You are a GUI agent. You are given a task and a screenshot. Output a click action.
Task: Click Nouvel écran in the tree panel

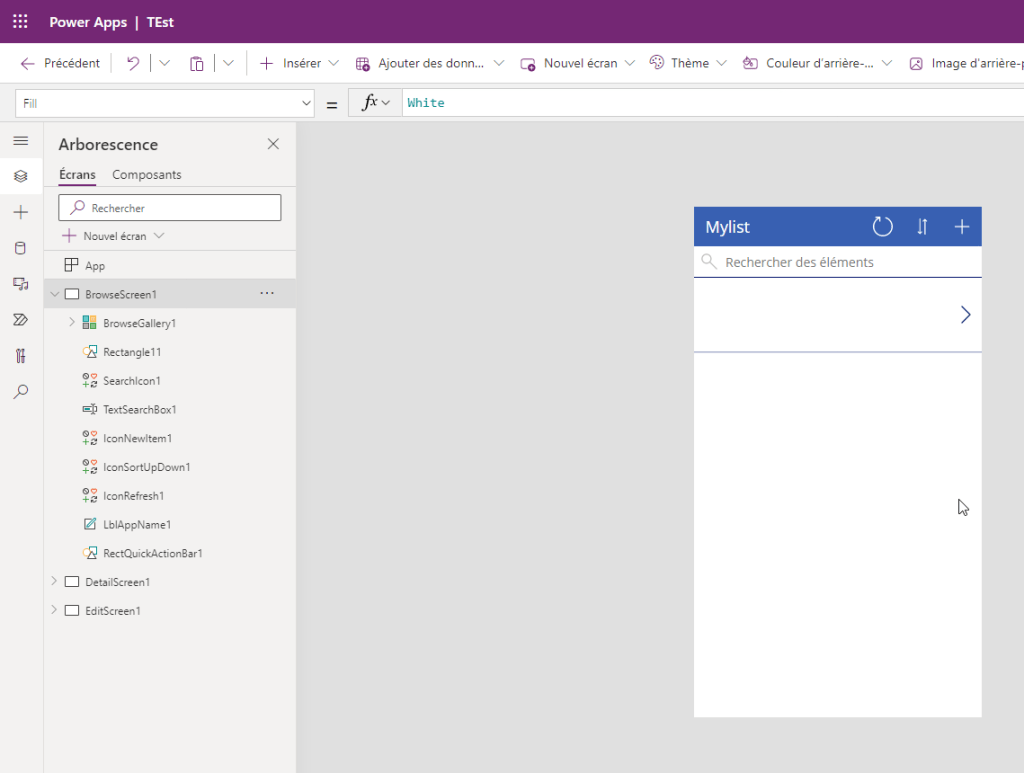tap(113, 236)
